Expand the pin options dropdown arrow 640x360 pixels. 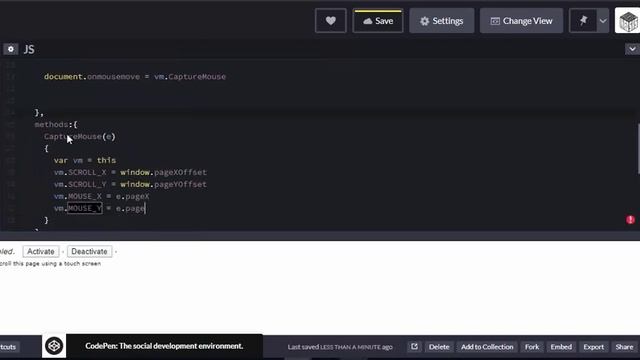(x=603, y=21)
